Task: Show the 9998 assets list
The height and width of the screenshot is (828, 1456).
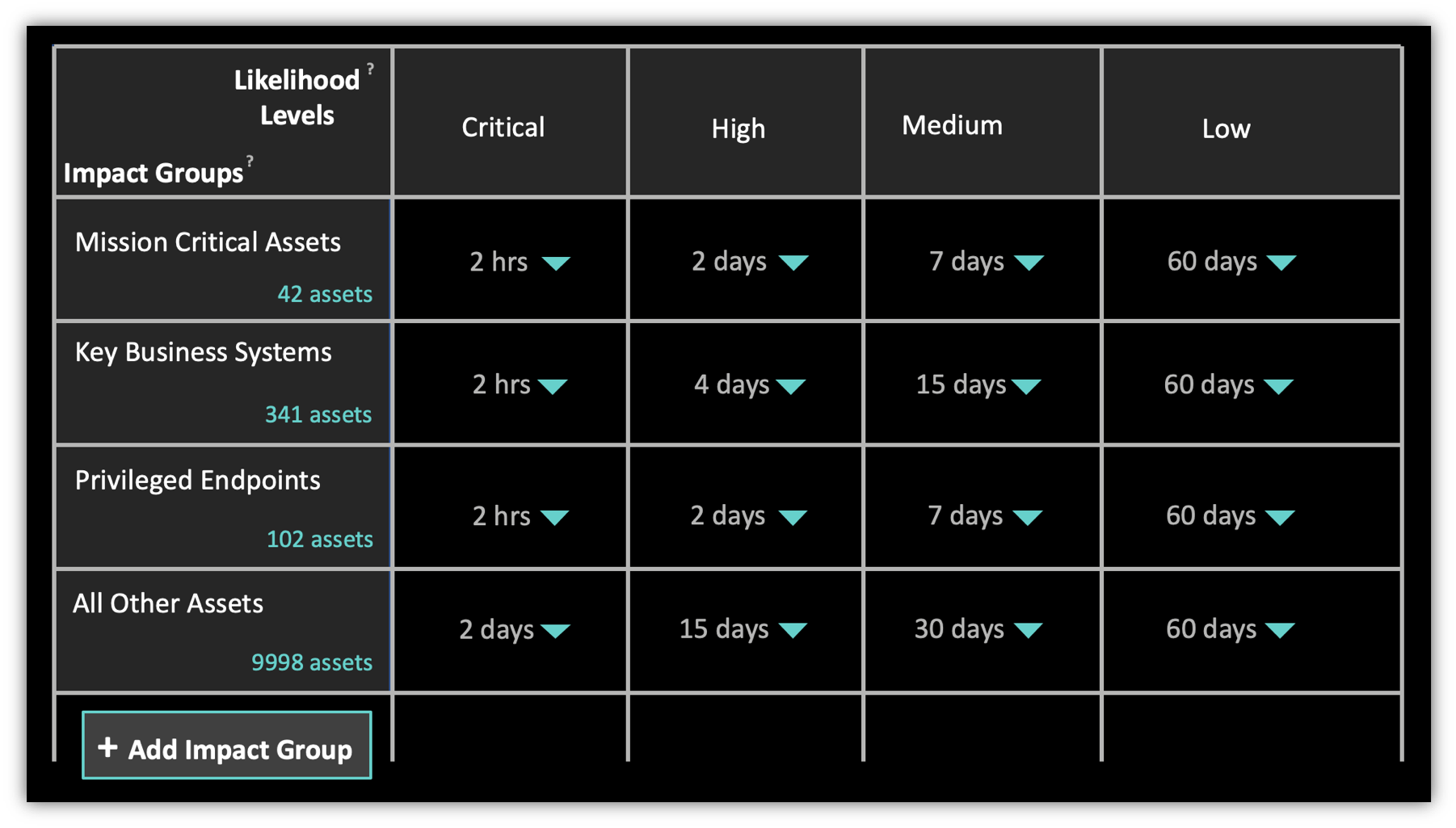Action: [312, 662]
